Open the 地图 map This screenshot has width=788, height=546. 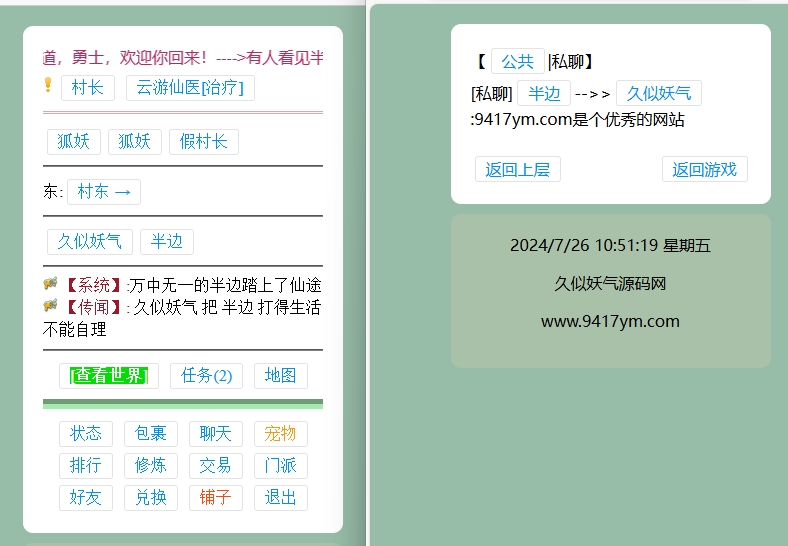[x=281, y=376]
